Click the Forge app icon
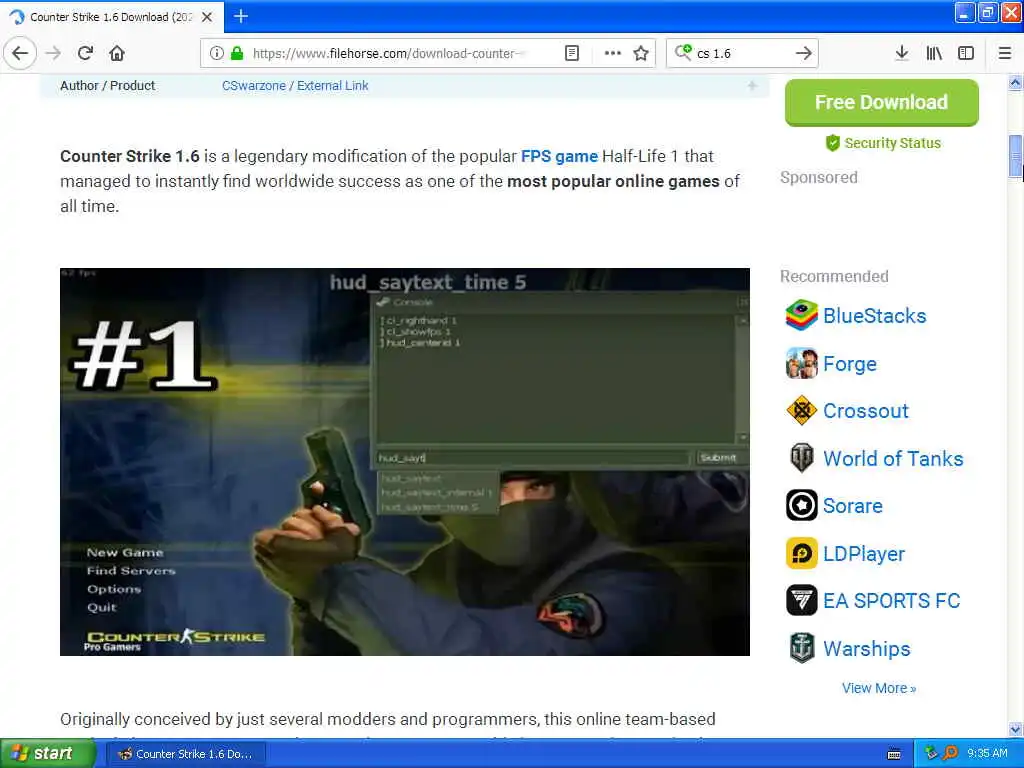Image resolution: width=1024 pixels, height=768 pixels. point(801,363)
